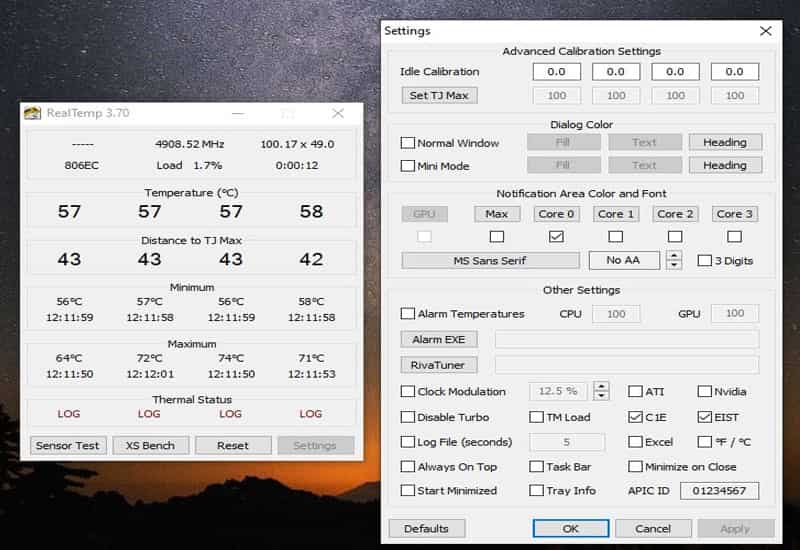Click the first LOG thermal status entry
This screenshot has width=800, height=550.
point(69,414)
